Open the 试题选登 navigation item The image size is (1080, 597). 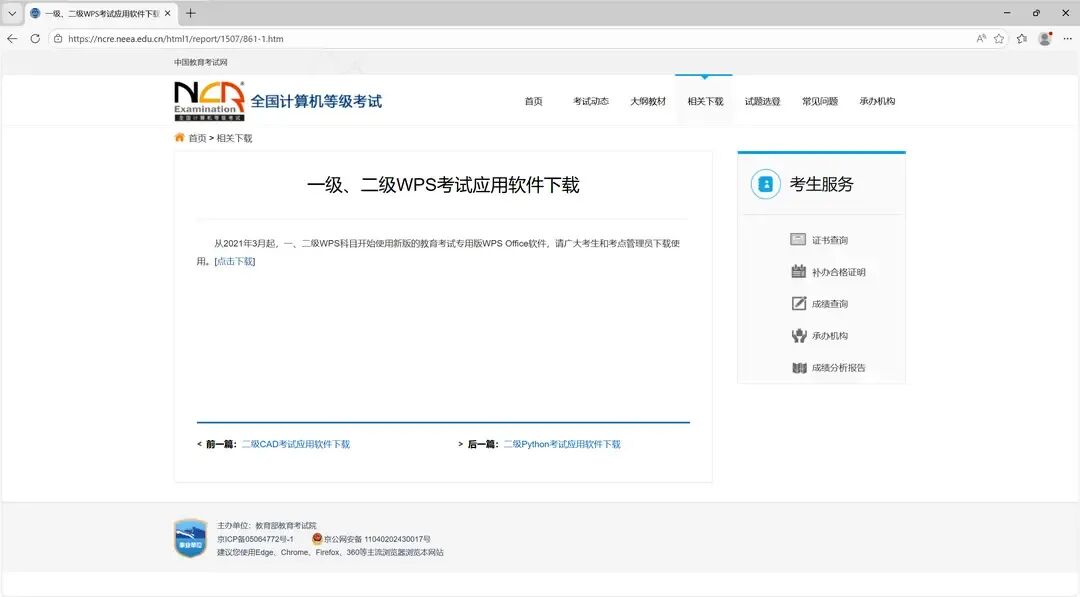tap(762, 101)
